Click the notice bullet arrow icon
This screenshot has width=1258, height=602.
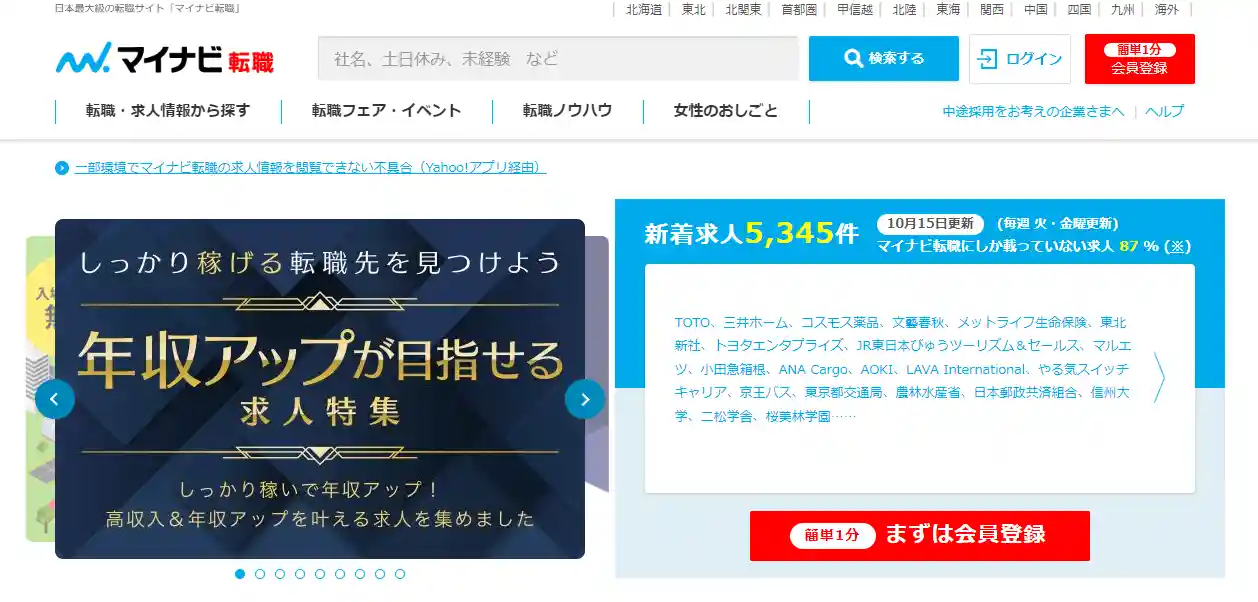[62, 168]
